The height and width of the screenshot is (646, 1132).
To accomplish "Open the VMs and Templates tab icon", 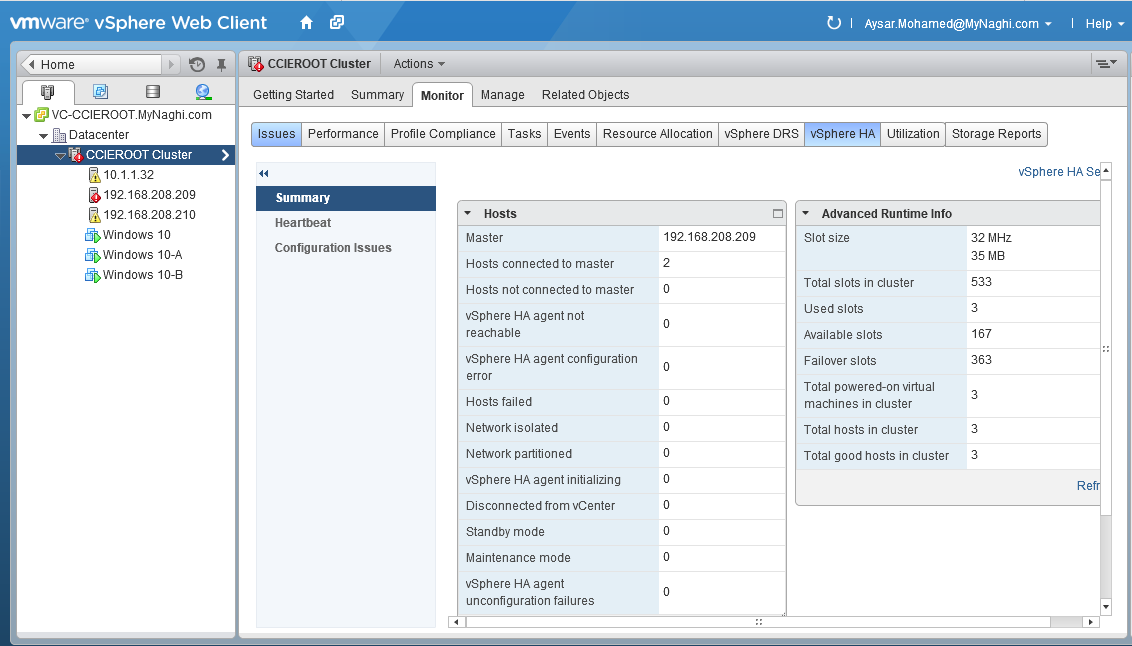I will coord(100,92).
